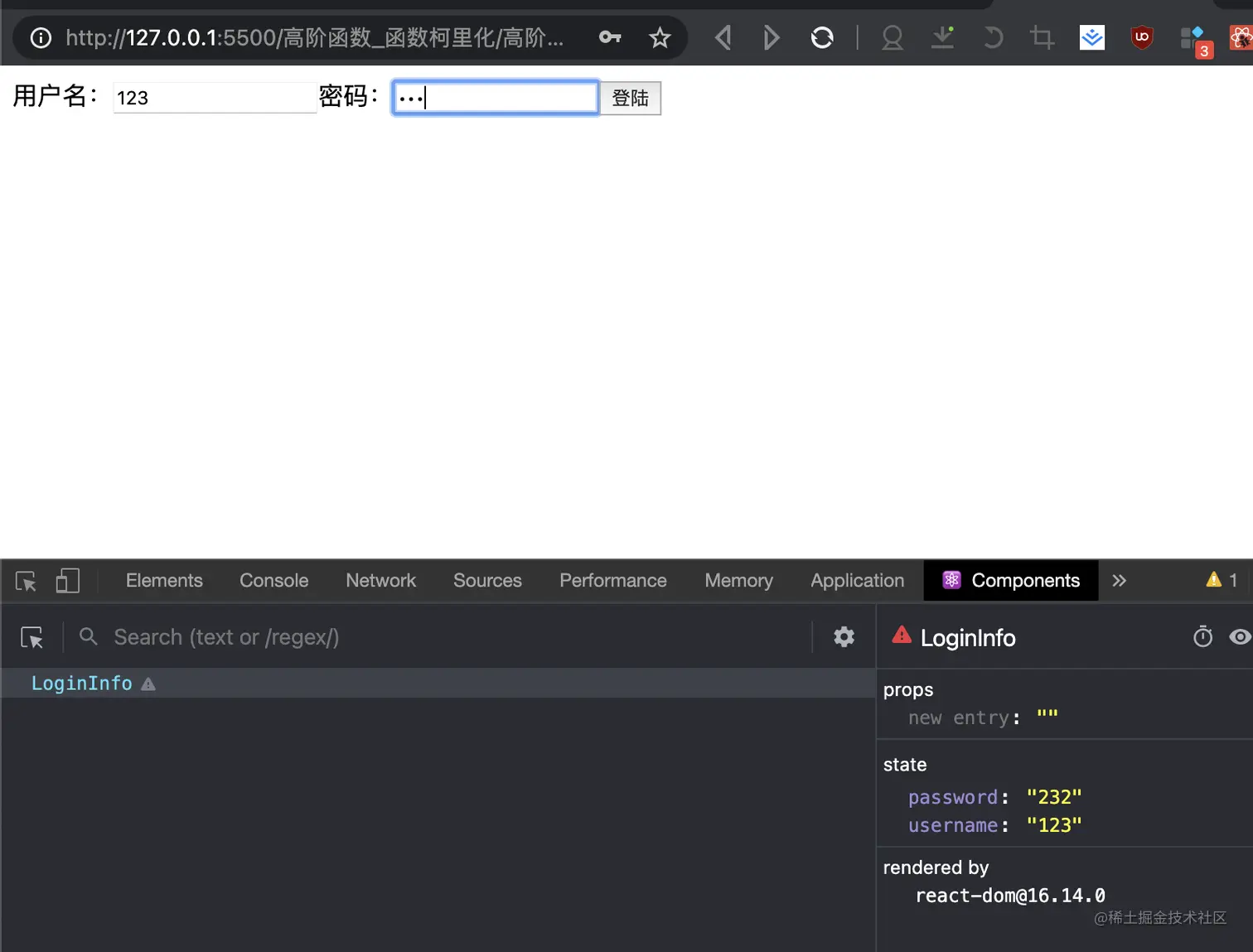Click the 登陆 login button

pyautogui.click(x=631, y=98)
